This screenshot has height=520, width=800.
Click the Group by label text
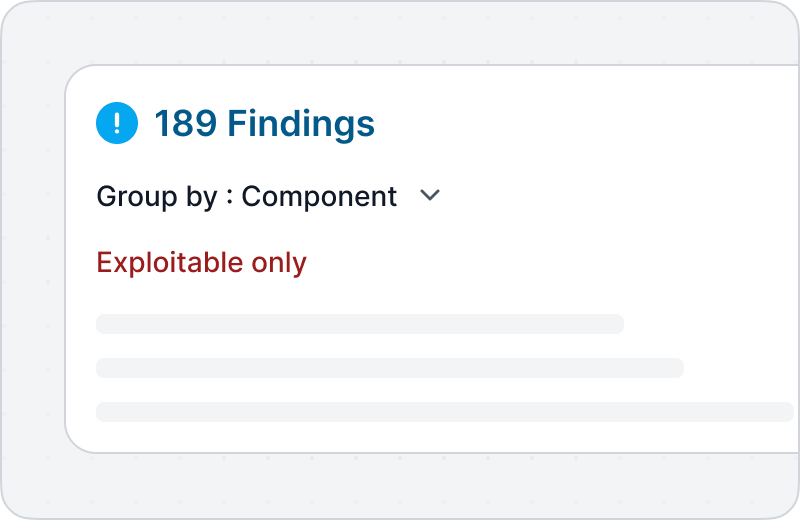(x=157, y=197)
